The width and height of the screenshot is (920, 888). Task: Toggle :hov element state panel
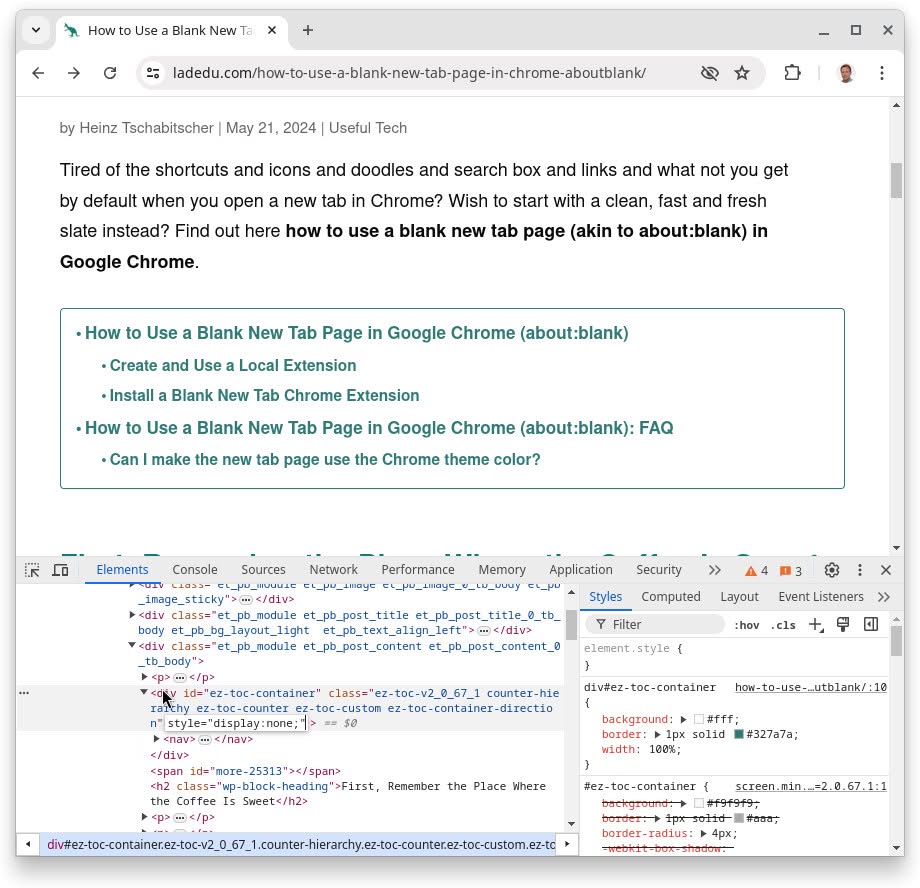pyautogui.click(x=746, y=625)
